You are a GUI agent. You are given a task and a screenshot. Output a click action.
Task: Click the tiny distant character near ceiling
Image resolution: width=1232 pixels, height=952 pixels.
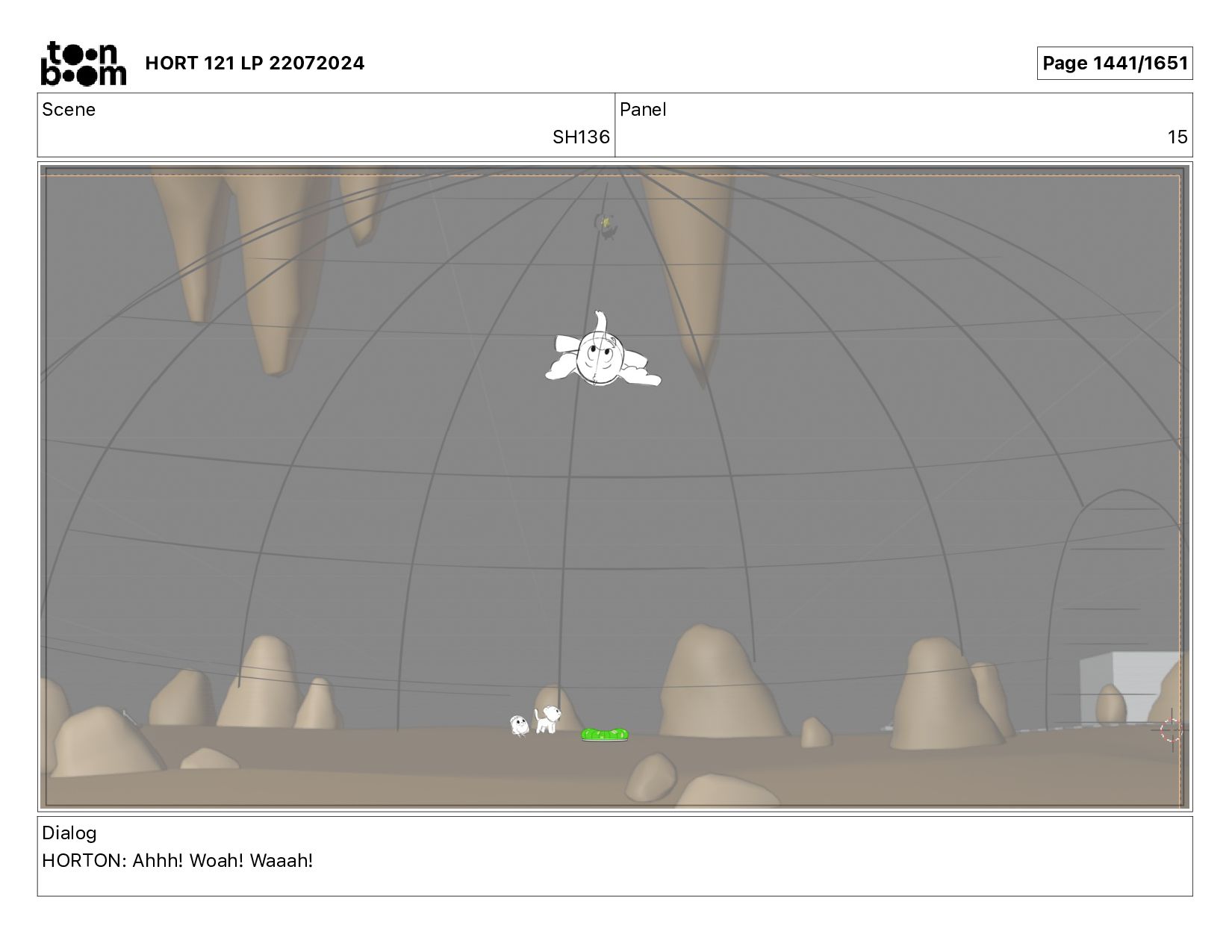(x=606, y=225)
